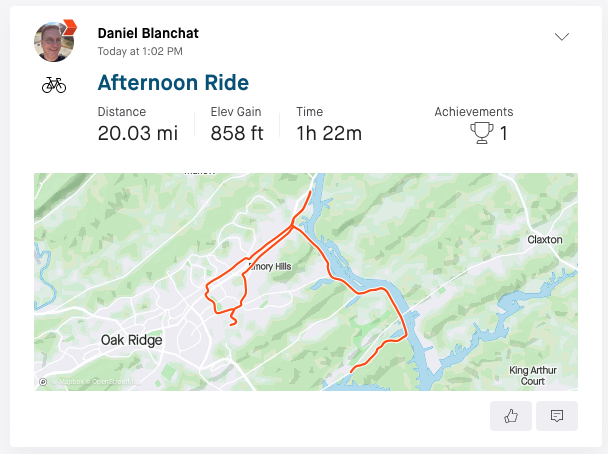Click the Oak Ridge label on map
The width and height of the screenshot is (608, 454).
[131, 340]
